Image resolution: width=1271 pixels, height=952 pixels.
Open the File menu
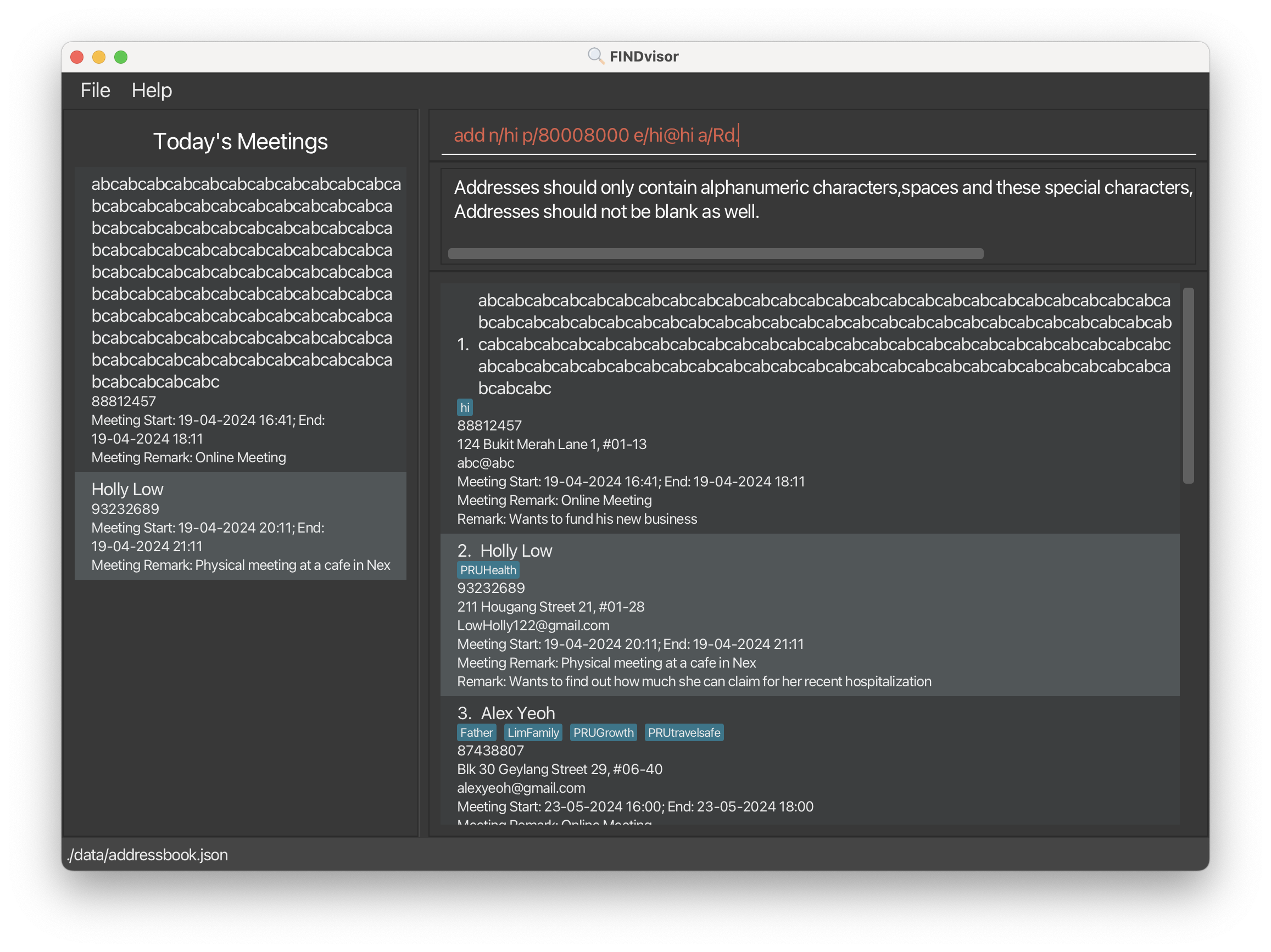95,90
